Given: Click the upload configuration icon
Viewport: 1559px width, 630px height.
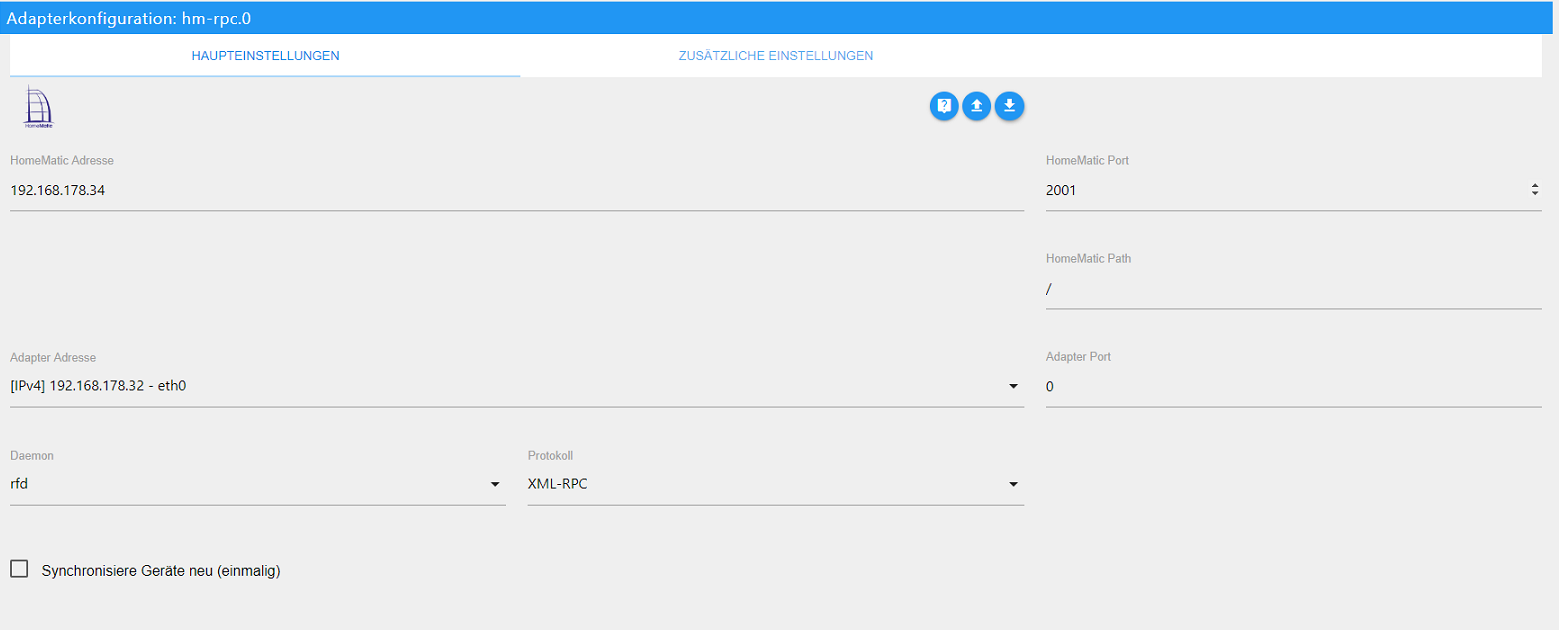Looking at the screenshot, I should 977,106.
